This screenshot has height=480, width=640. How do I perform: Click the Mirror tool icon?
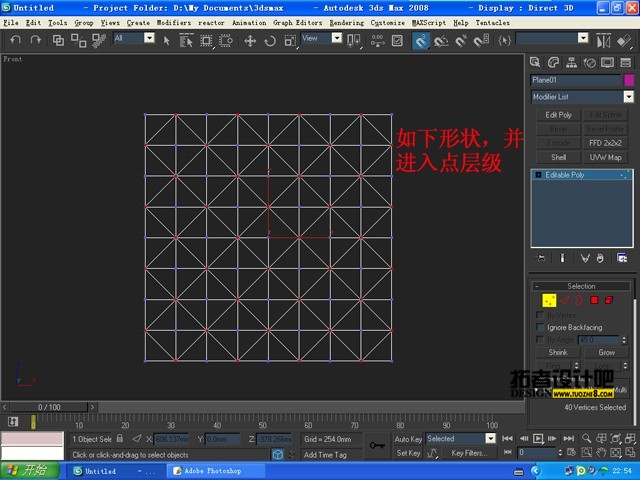click(x=603, y=41)
